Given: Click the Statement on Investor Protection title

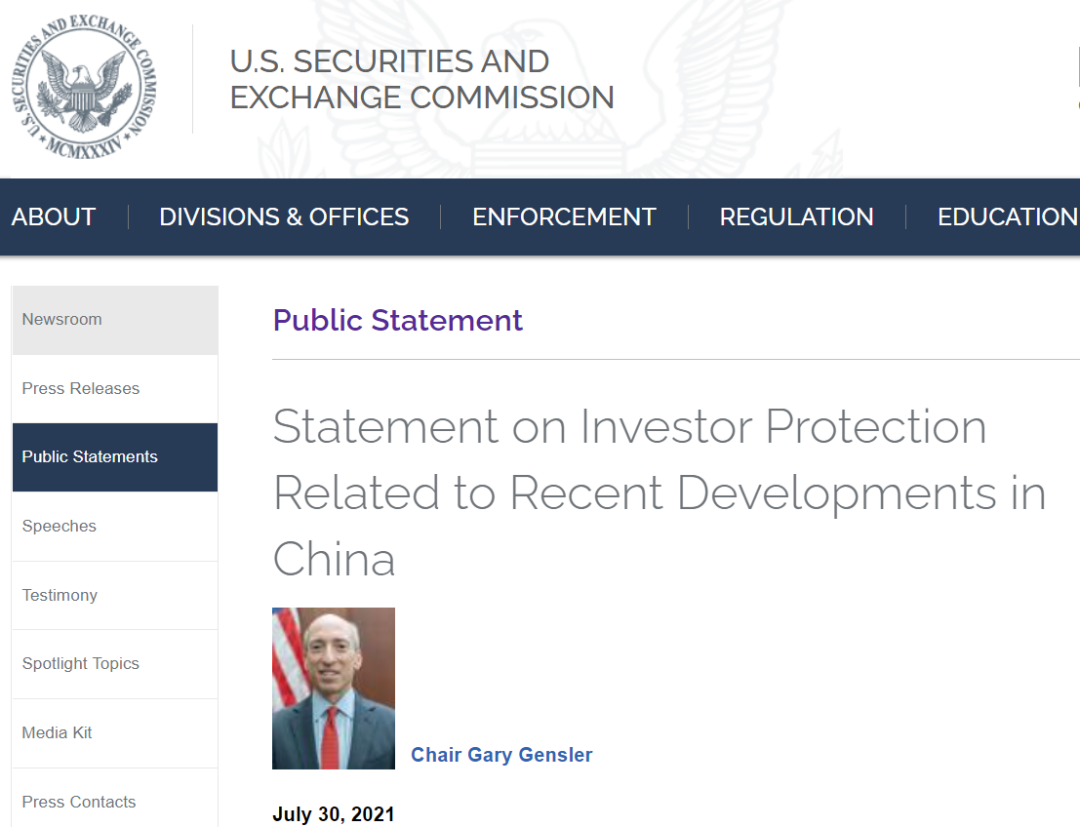Looking at the screenshot, I should [x=659, y=493].
